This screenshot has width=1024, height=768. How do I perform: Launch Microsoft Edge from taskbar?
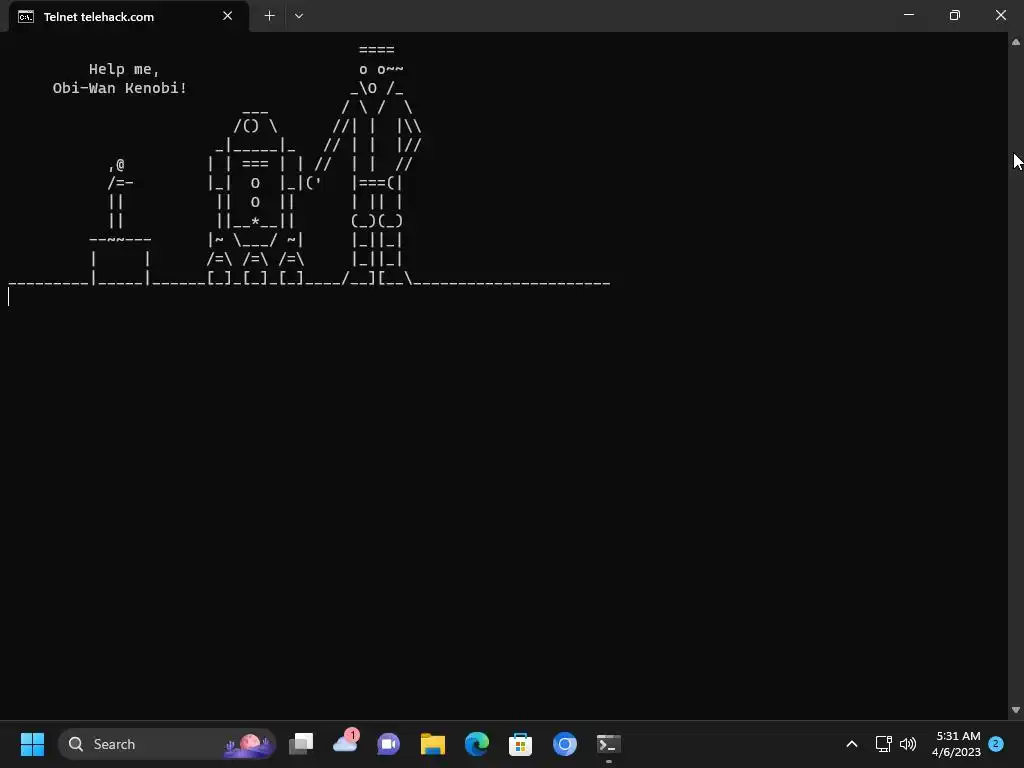coord(477,744)
